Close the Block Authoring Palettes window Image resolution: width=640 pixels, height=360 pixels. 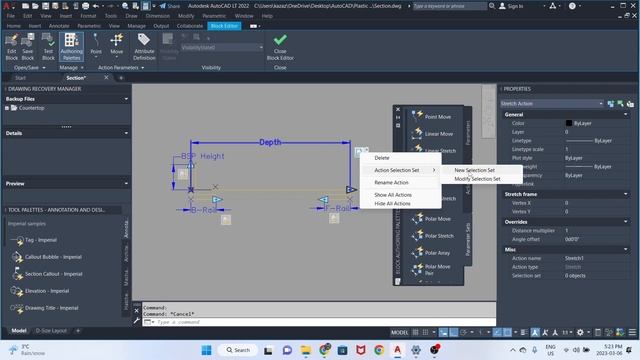398,109
